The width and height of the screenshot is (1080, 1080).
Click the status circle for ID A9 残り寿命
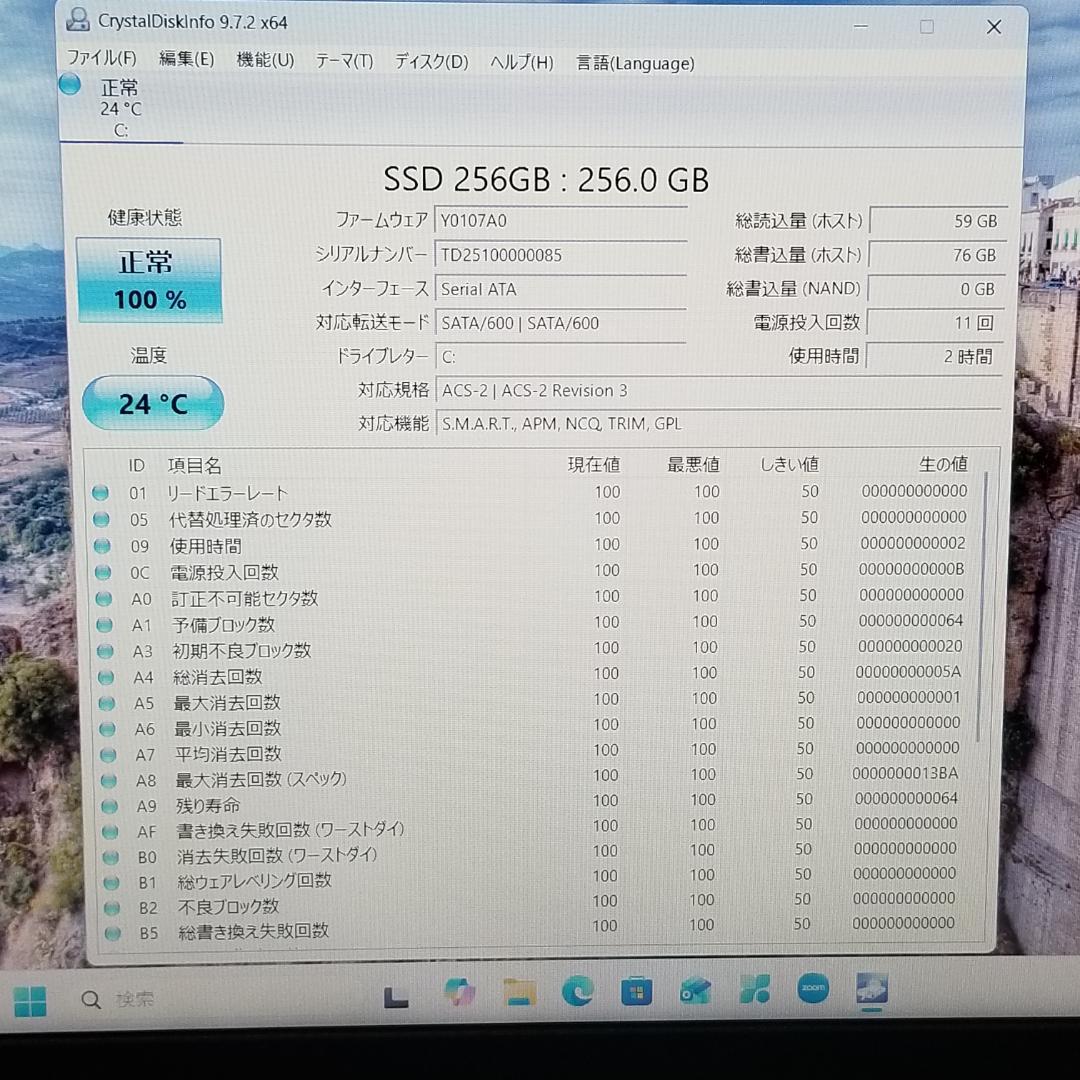coord(109,806)
